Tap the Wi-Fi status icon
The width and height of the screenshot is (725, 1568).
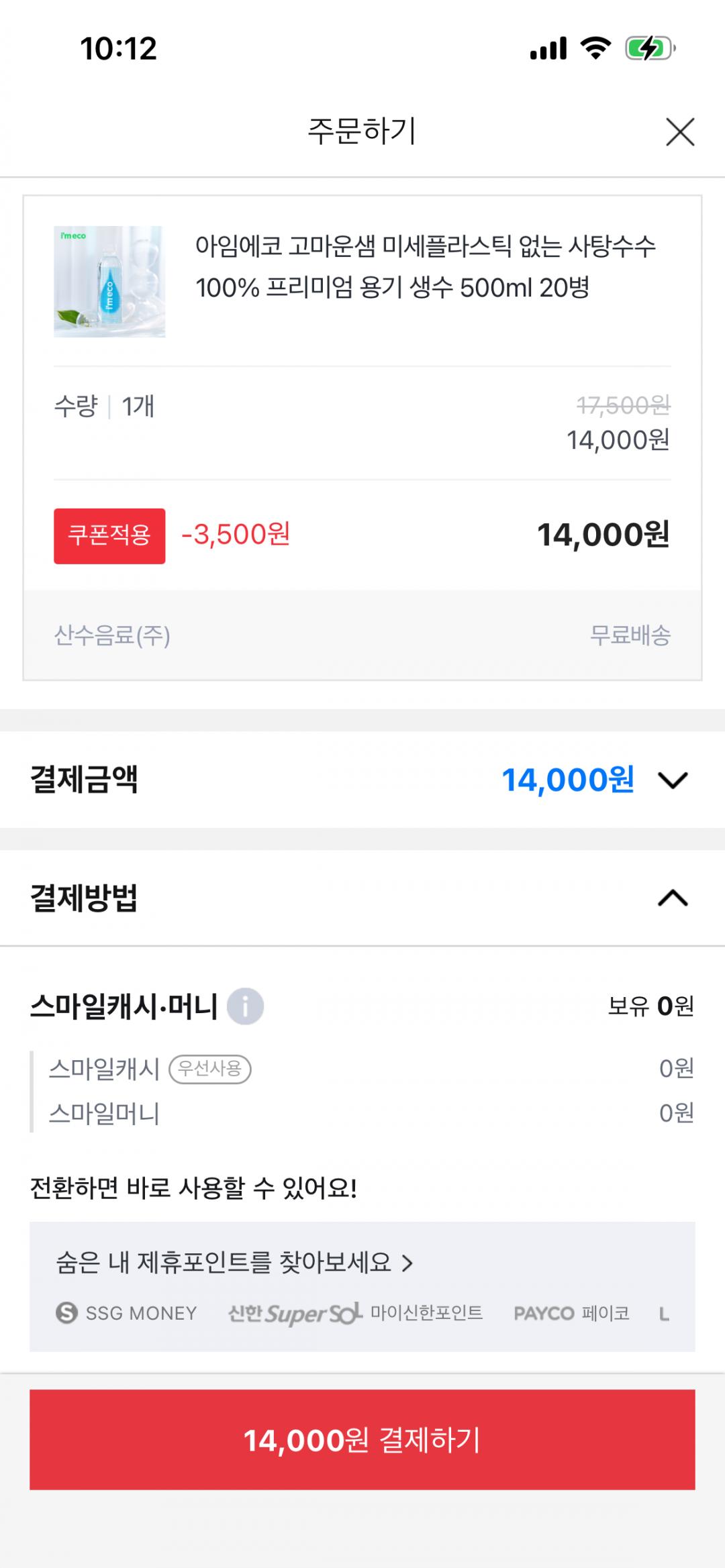(595, 48)
